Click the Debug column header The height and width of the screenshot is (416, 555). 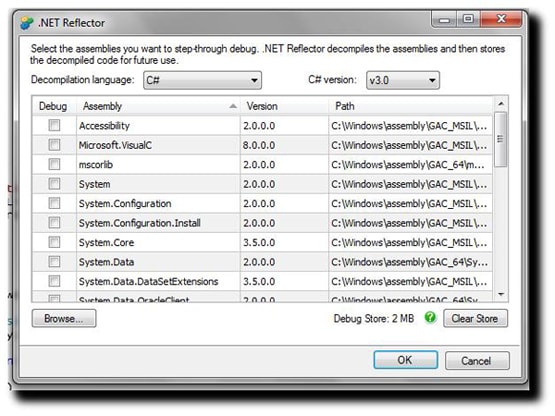click(x=53, y=106)
